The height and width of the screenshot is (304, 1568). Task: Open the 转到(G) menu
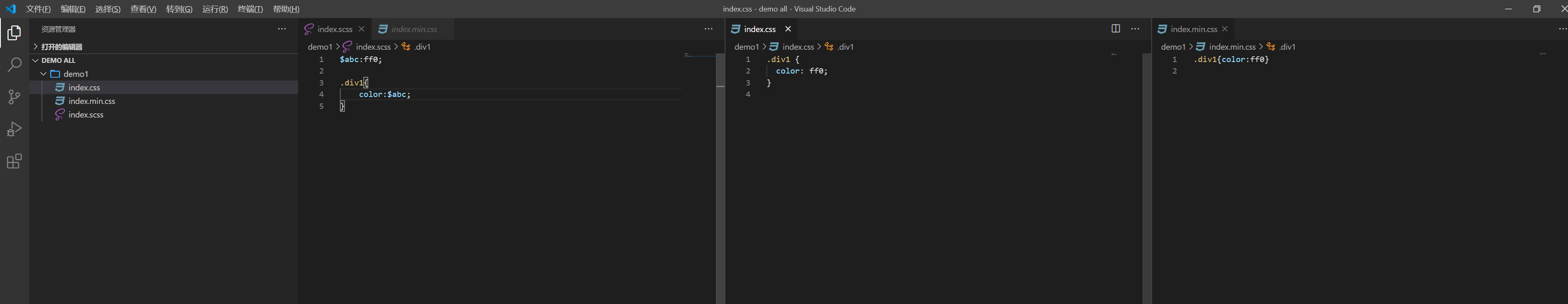(x=179, y=9)
